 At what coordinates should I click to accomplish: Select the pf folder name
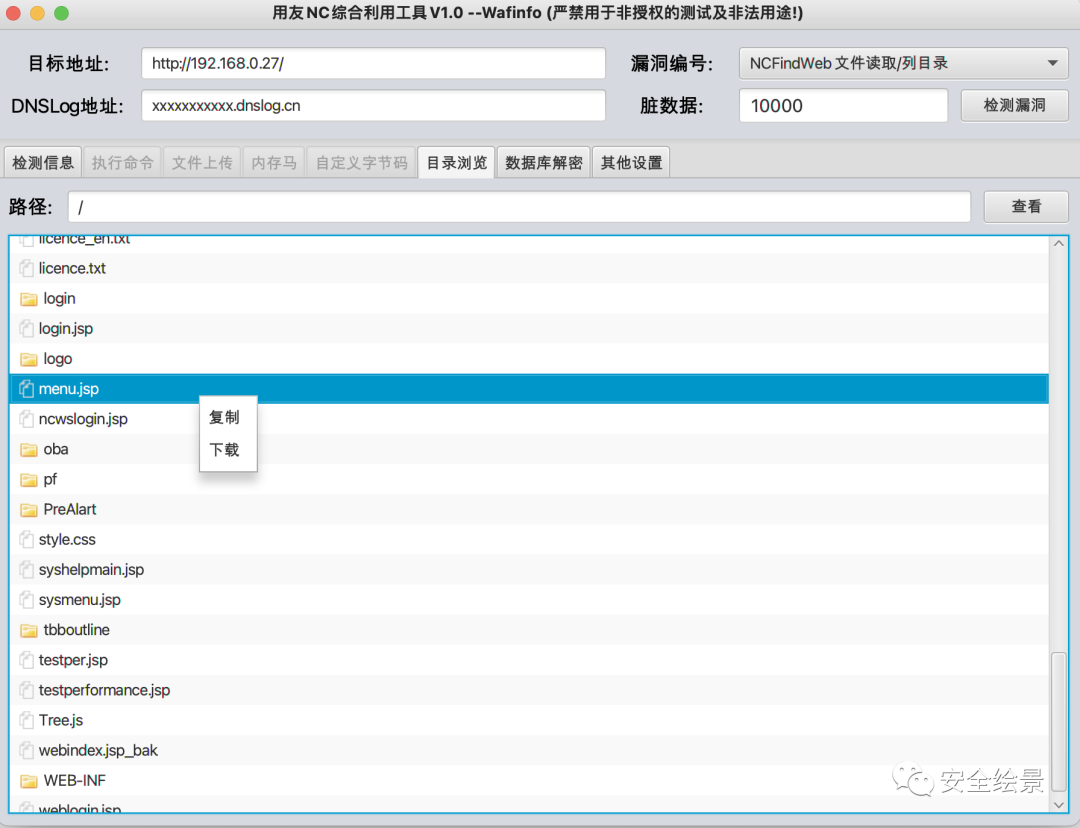pos(50,479)
